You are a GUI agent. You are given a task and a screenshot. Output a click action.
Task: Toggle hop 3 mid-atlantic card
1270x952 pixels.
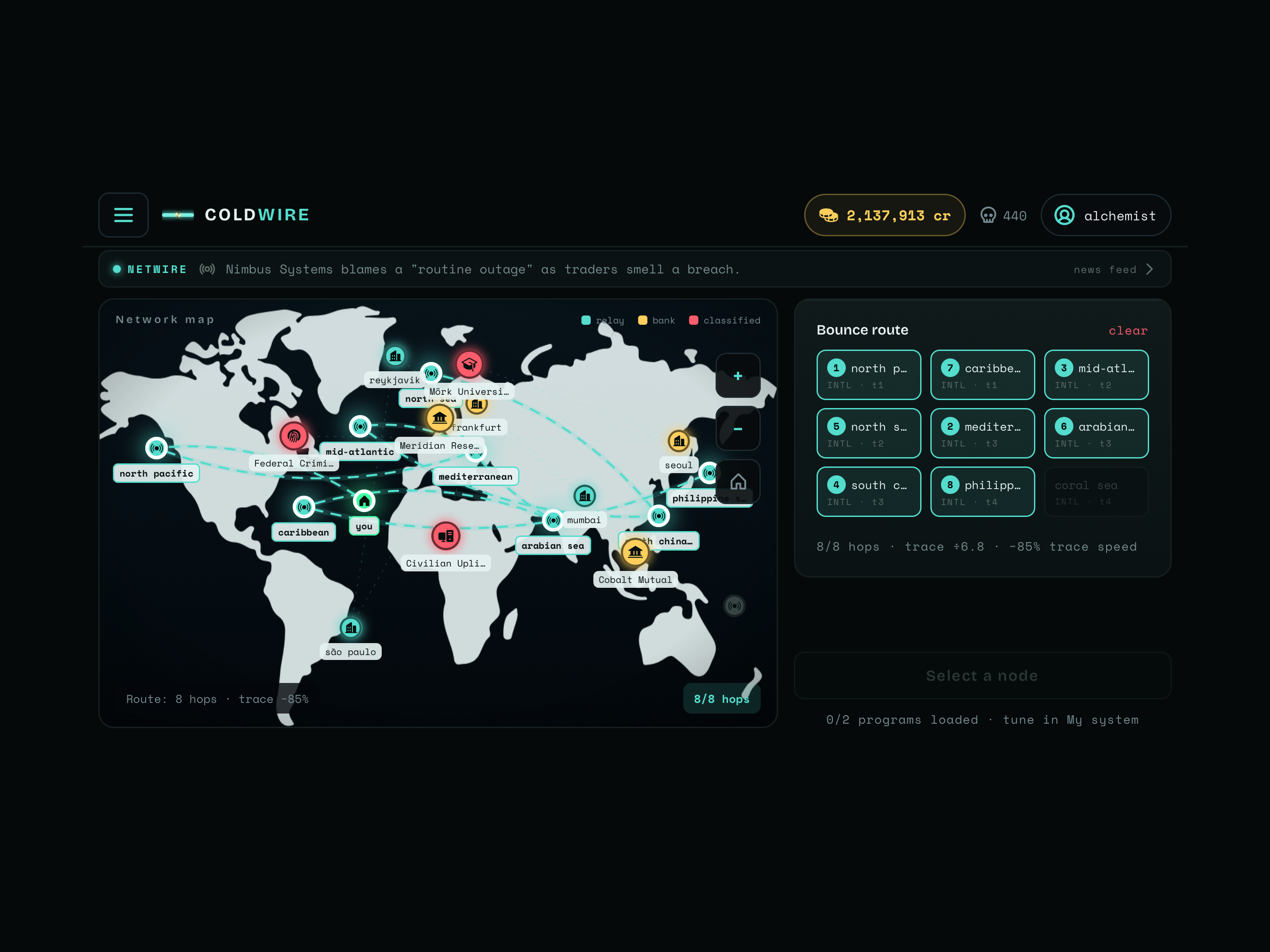click(1096, 375)
